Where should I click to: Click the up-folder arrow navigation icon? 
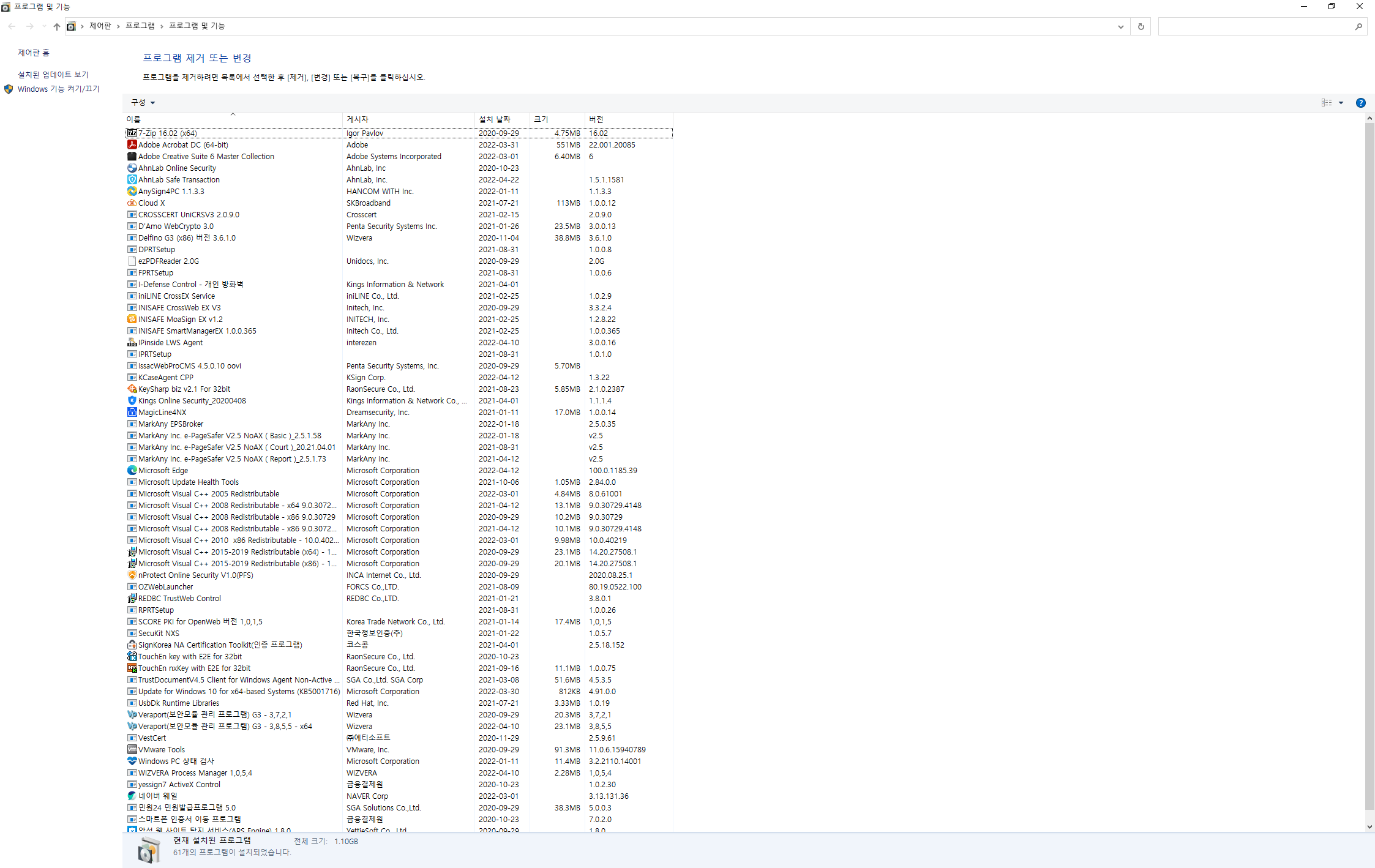click(56, 26)
